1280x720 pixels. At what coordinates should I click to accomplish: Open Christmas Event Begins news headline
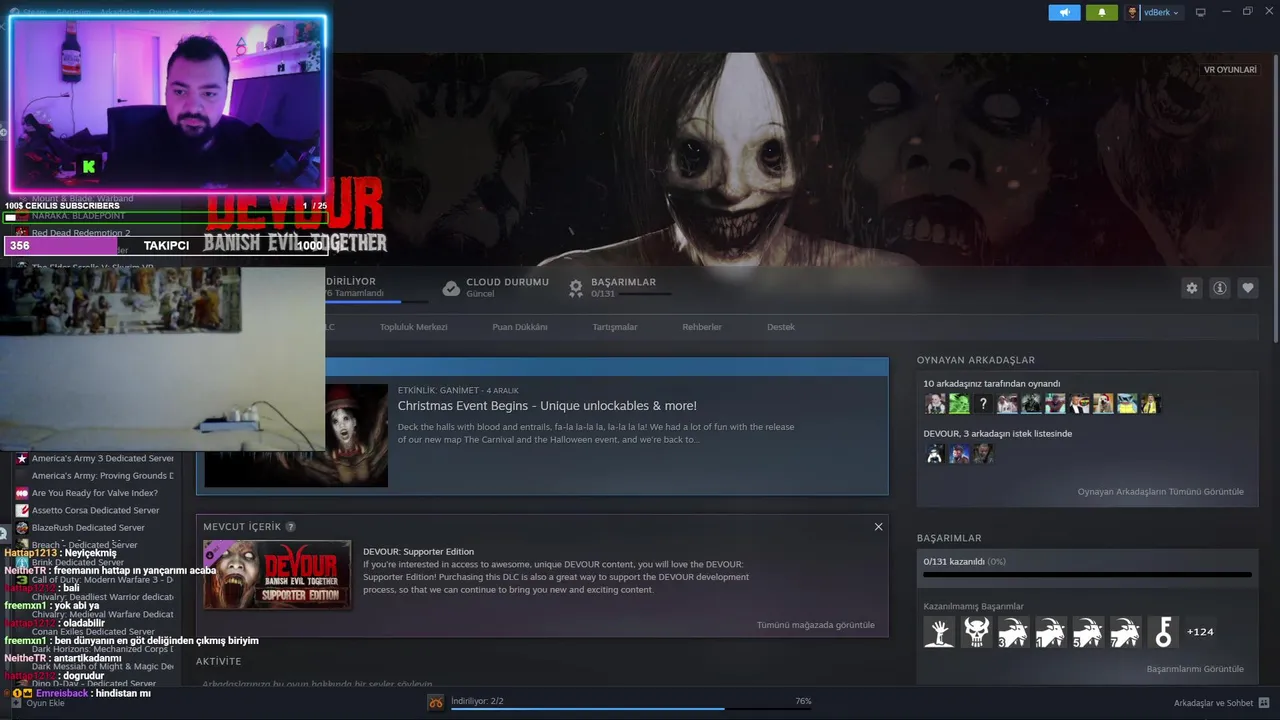click(x=547, y=406)
